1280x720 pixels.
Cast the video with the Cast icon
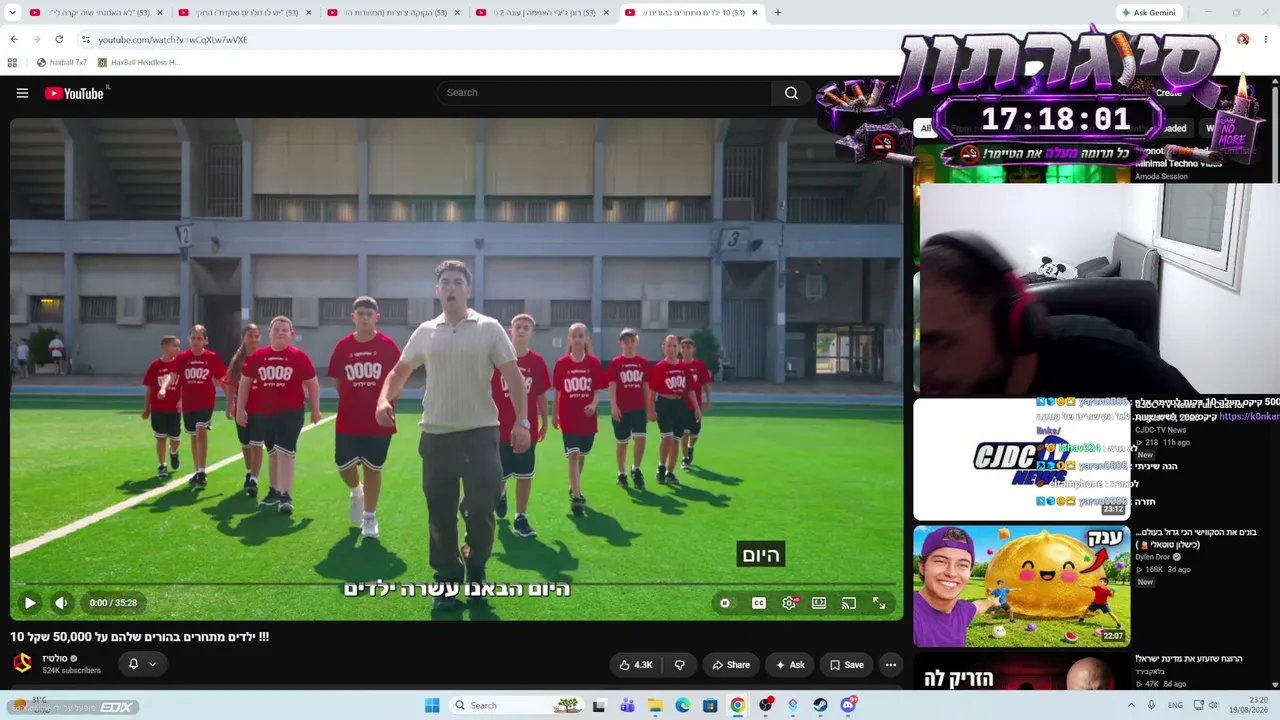click(849, 603)
